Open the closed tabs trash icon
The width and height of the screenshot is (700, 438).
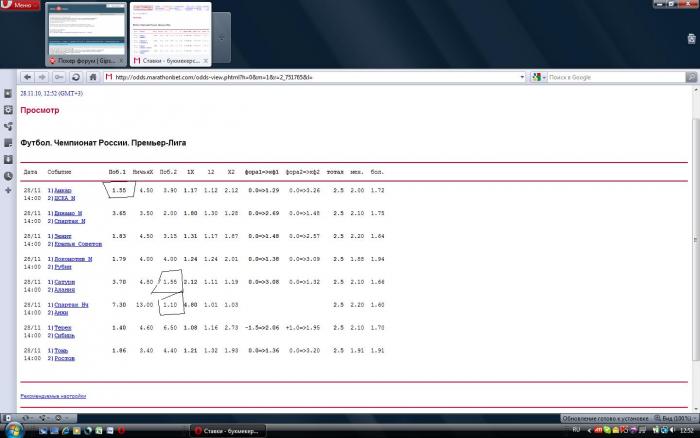point(692,39)
